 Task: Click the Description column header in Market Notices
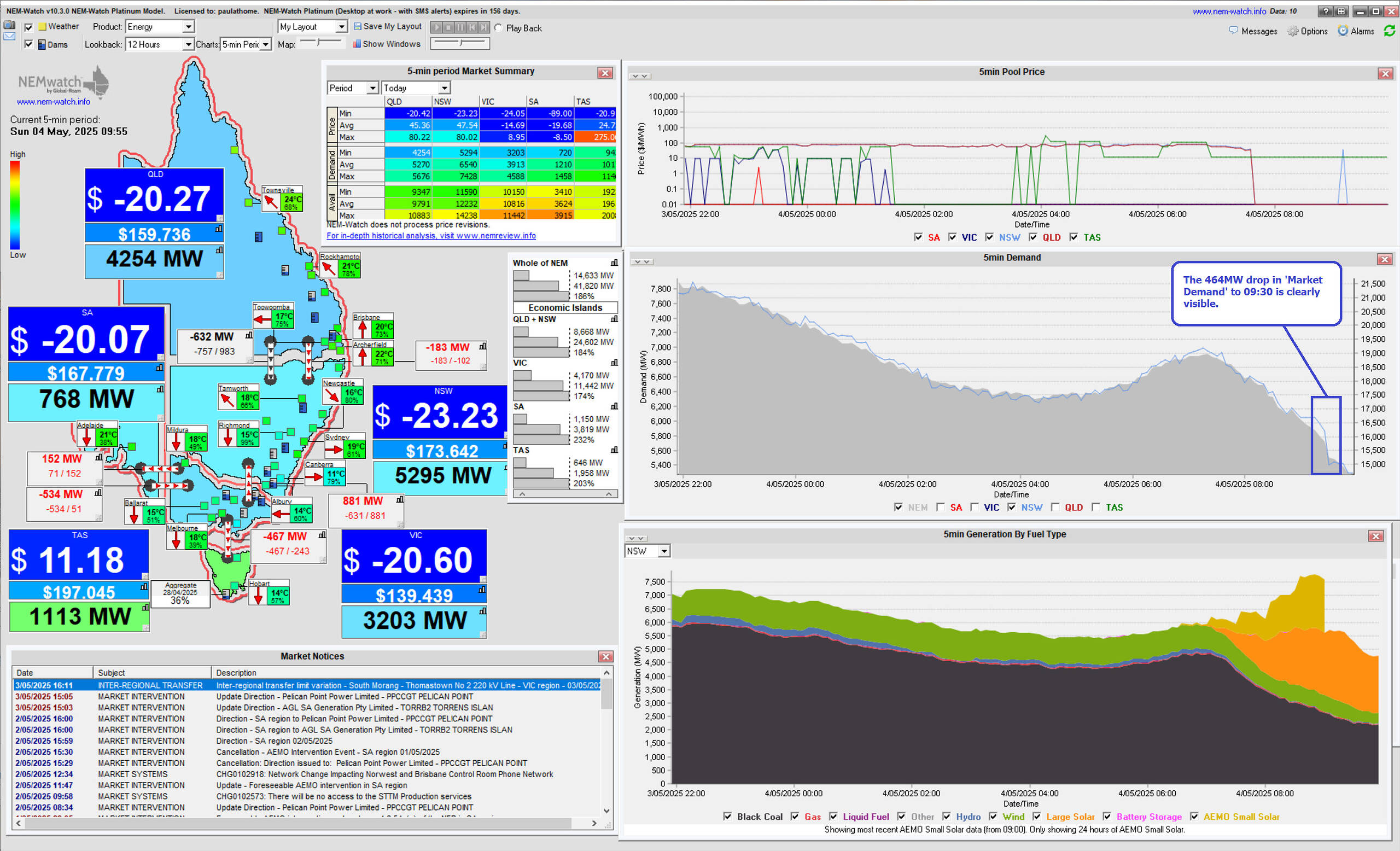point(406,673)
